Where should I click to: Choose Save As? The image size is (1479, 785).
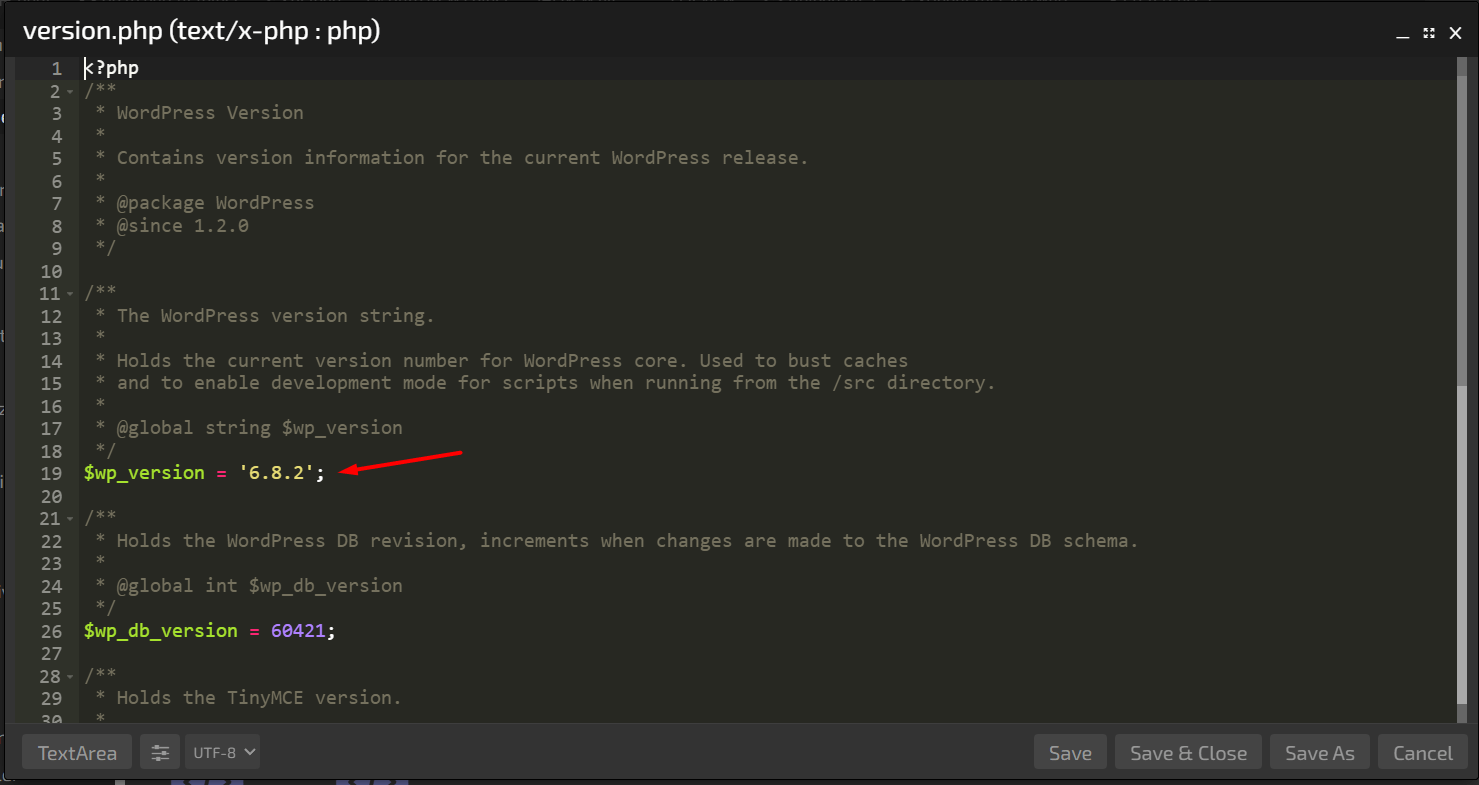(1319, 753)
